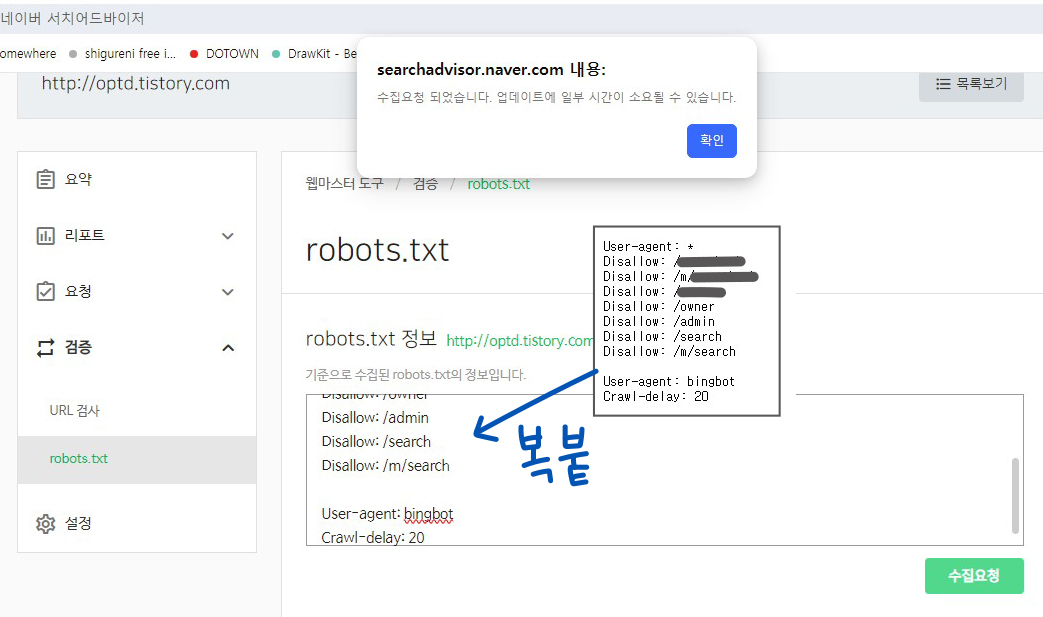Open the 목록보기 list view button
Screen dimensions: 1043x617
click(x=971, y=84)
